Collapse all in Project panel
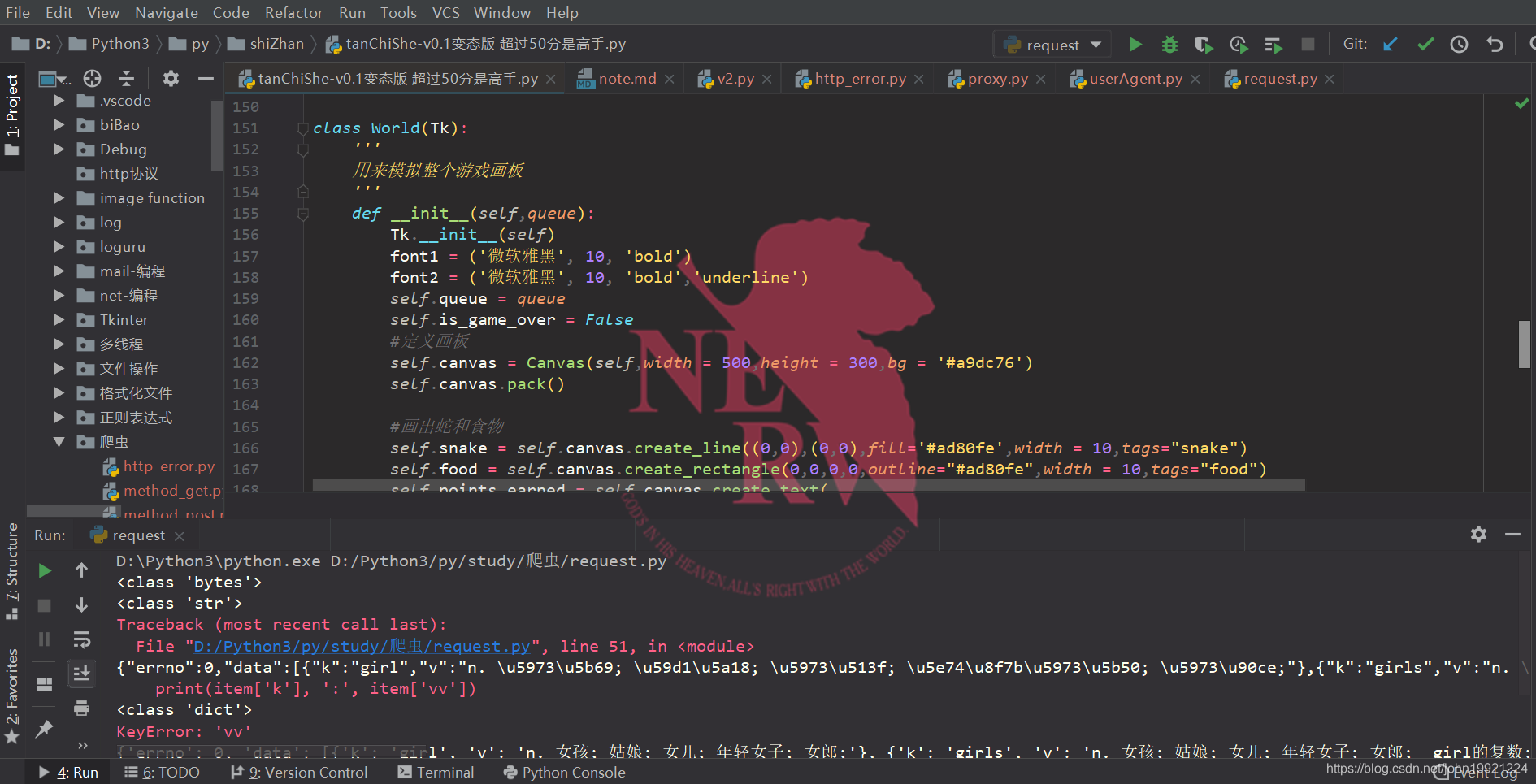This screenshot has width=1536, height=784. tap(127, 79)
